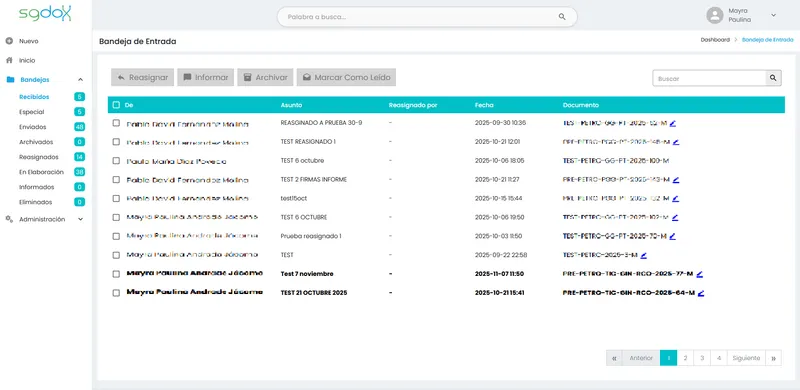Screen dimensions: 800x390
Task: Select checkbox for Prueba reasignado 1 row
Action: [x=116, y=236]
